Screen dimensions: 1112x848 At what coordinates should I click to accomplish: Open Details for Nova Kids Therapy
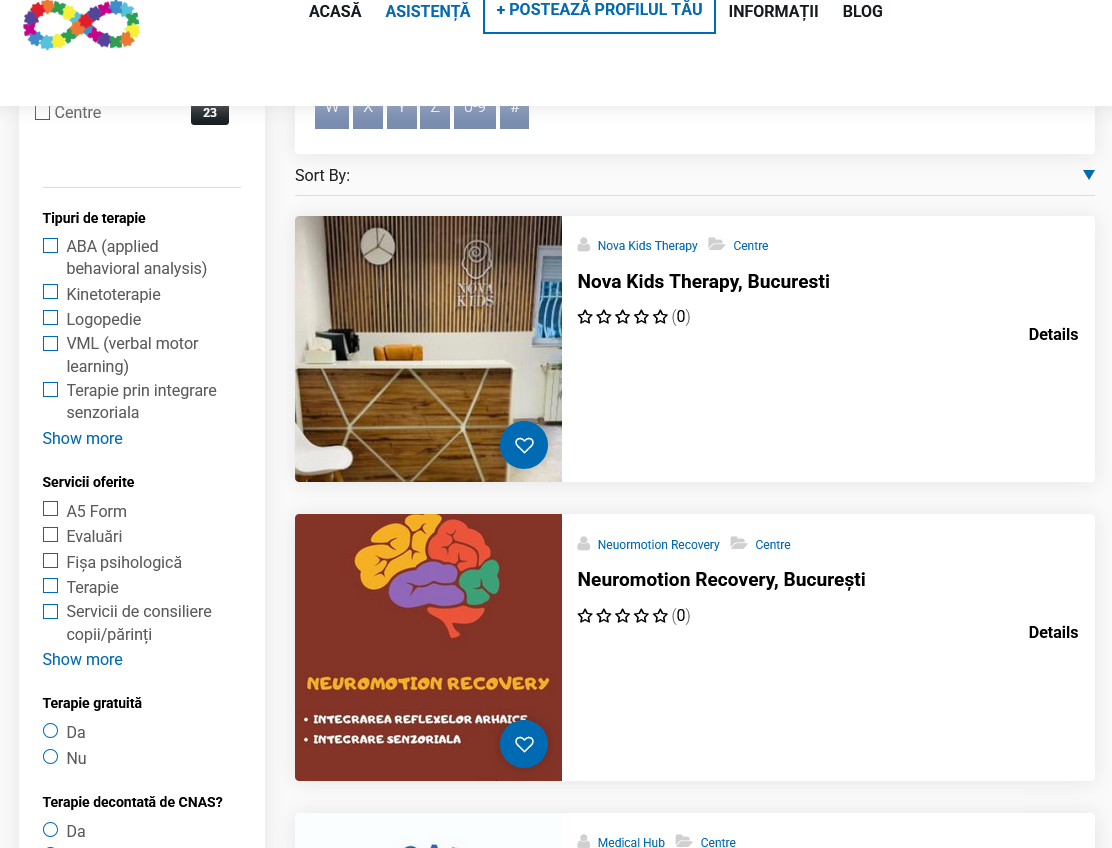pos(1053,335)
